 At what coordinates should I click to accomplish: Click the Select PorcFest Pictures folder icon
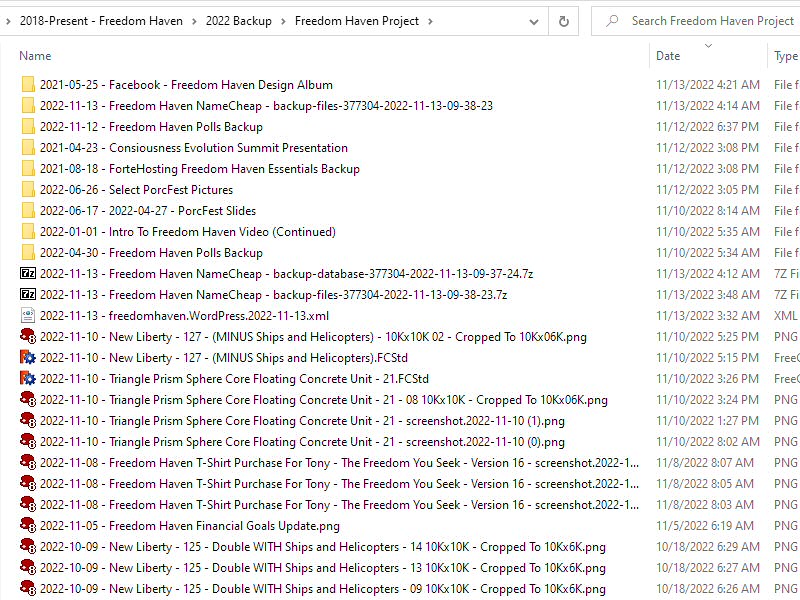[28, 189]
